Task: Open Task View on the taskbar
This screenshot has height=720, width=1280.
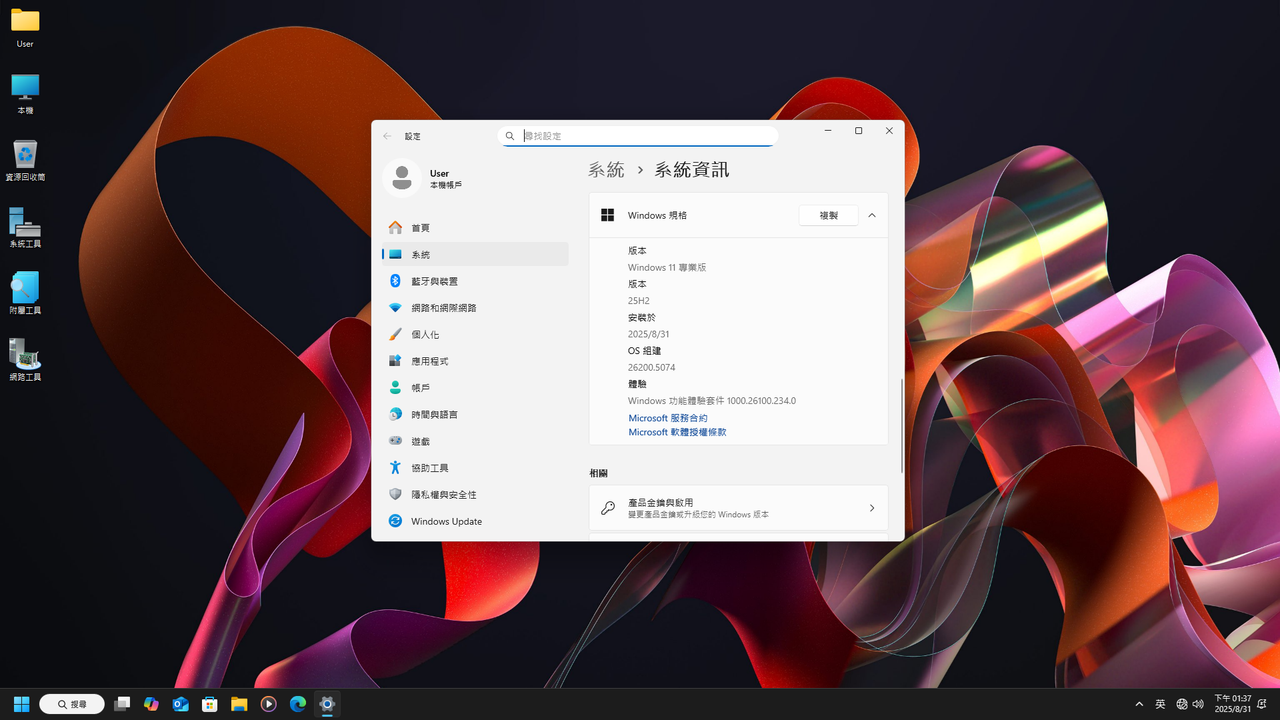Action: click(122, 704)
